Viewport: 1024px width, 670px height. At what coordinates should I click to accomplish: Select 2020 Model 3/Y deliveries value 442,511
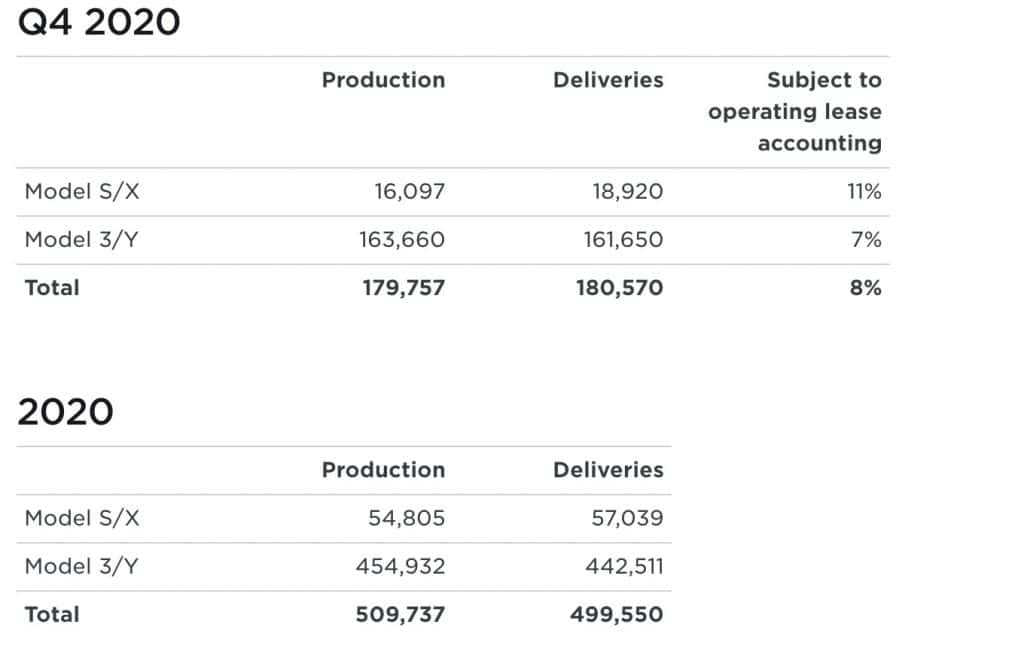tap(624, 566)
